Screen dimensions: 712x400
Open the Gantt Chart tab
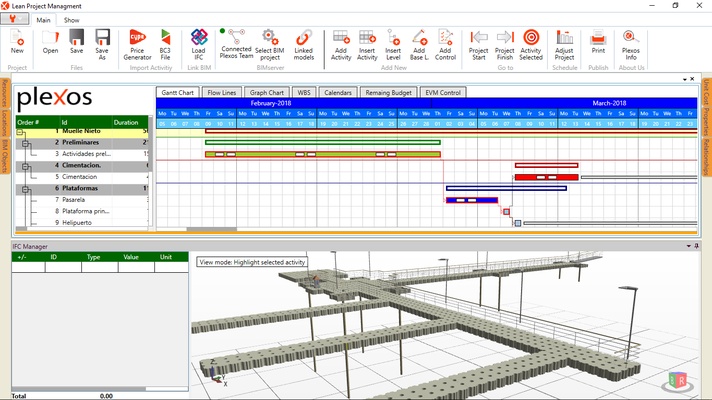tap(177, 92)
